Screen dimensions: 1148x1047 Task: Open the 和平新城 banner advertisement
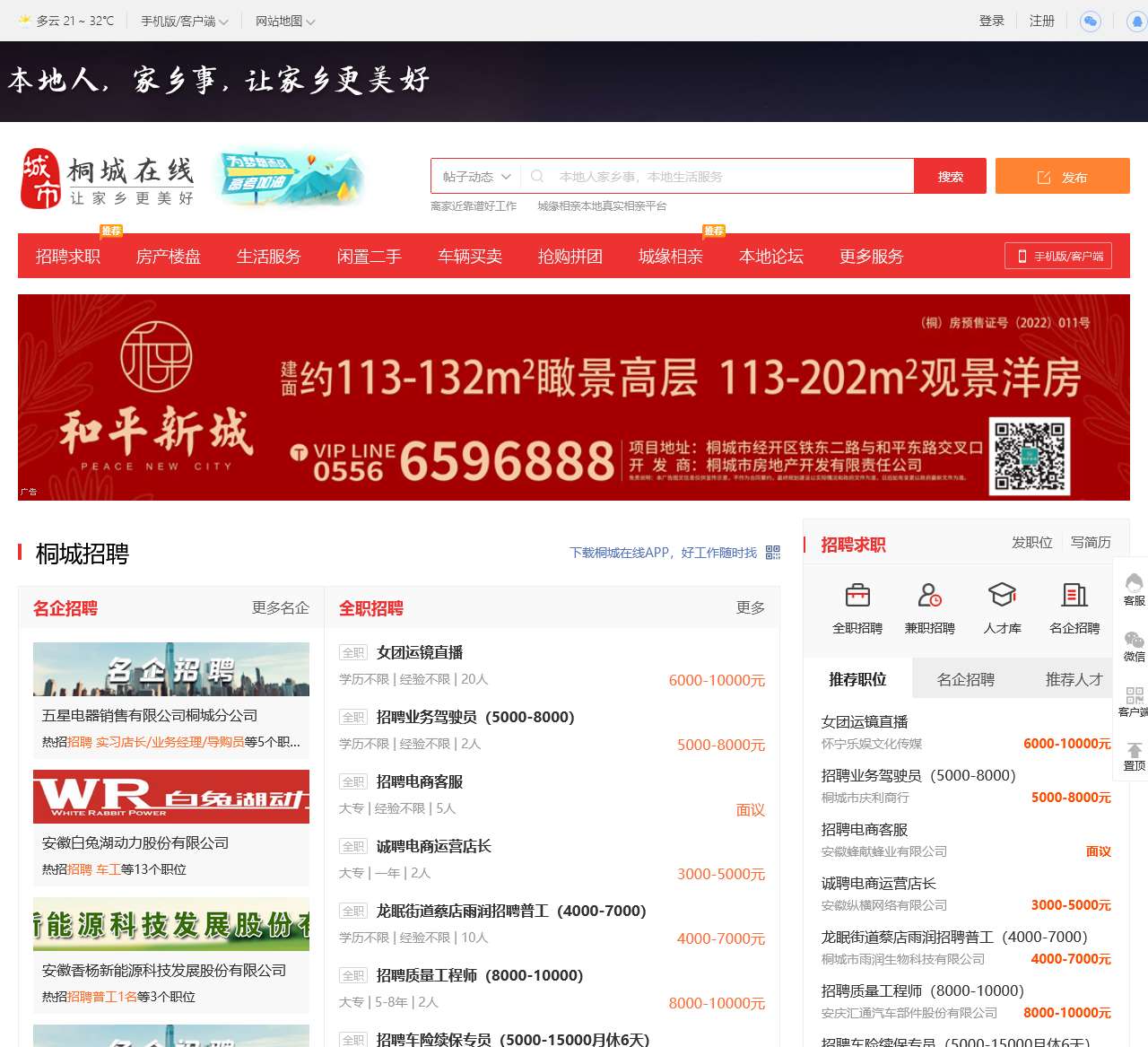tap(574, 397)
